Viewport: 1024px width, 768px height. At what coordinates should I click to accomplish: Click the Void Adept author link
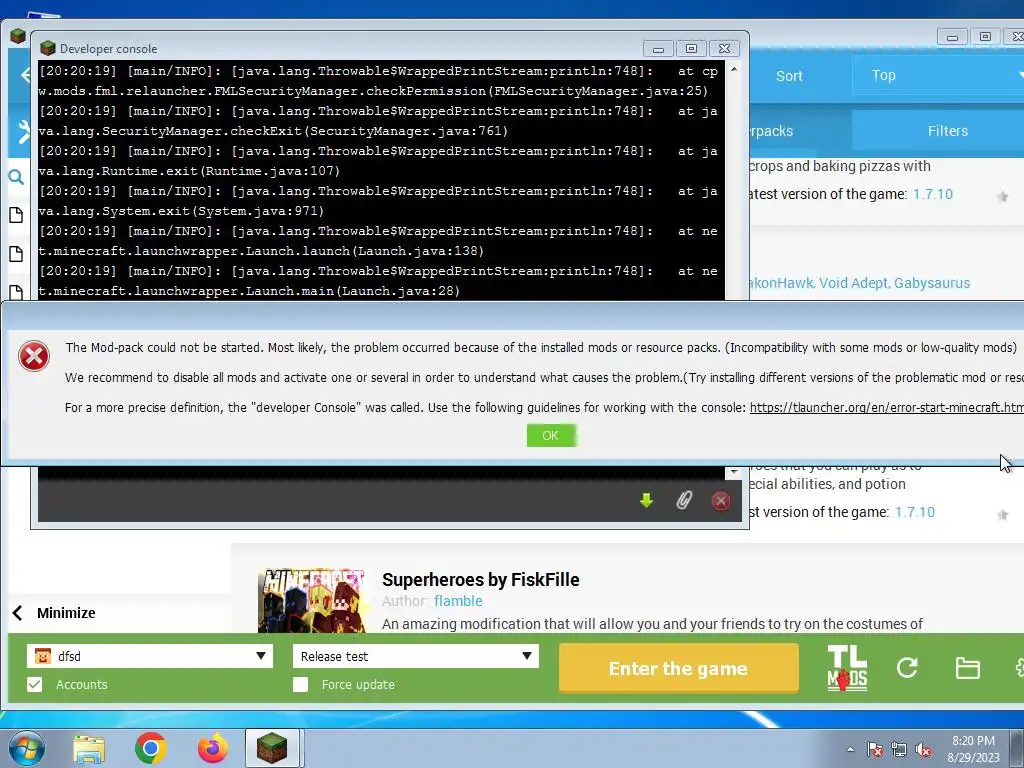854,283
